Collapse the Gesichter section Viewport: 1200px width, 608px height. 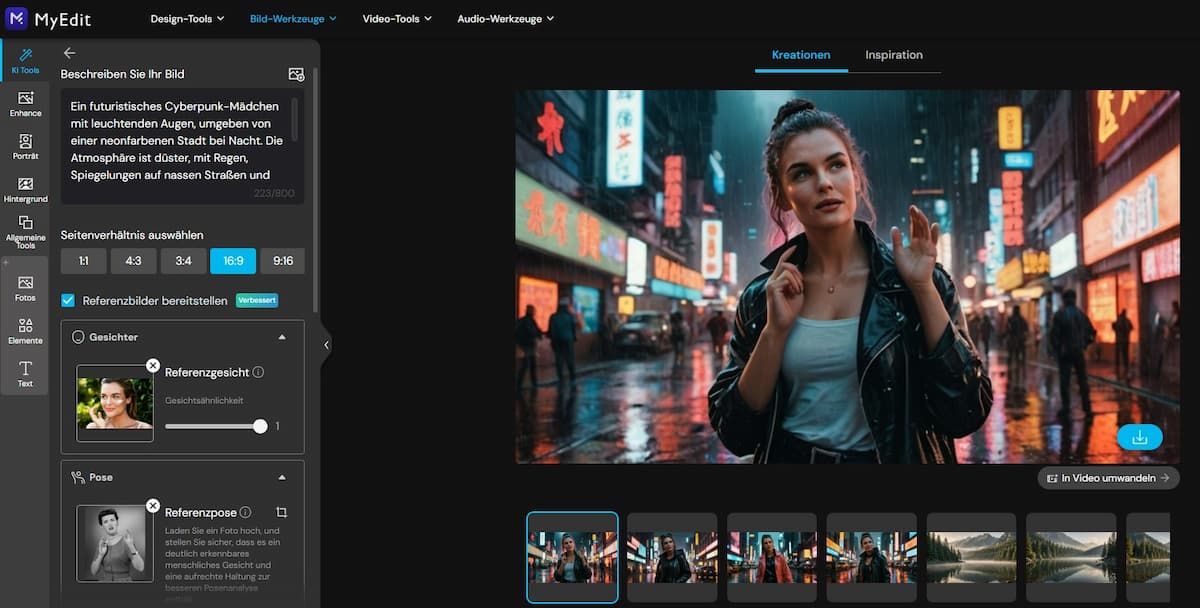coord(282,337)
